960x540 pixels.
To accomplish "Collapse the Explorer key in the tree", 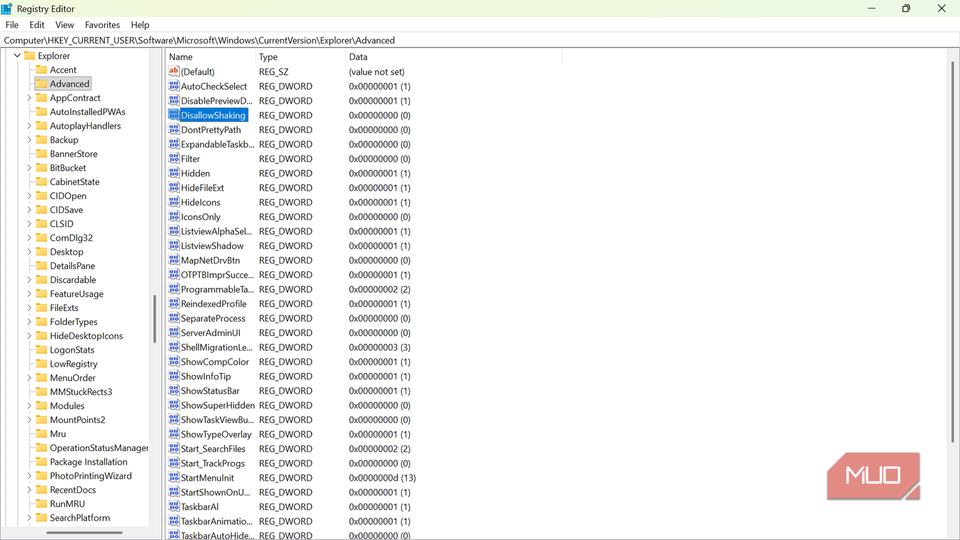I will pyautogui.click(x=17, y=56).
